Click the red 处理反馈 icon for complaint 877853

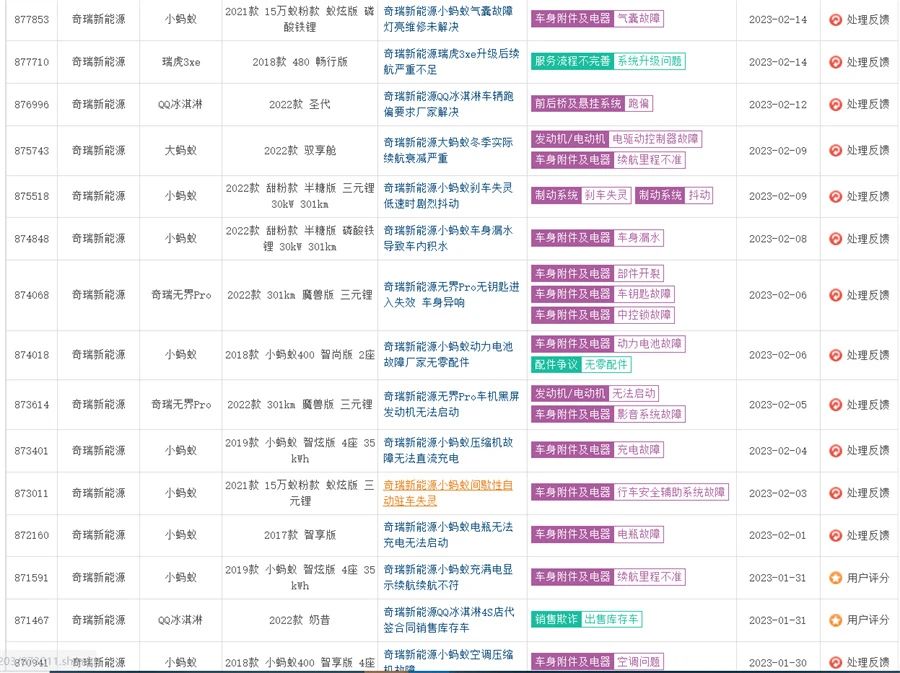pos(835,19)
